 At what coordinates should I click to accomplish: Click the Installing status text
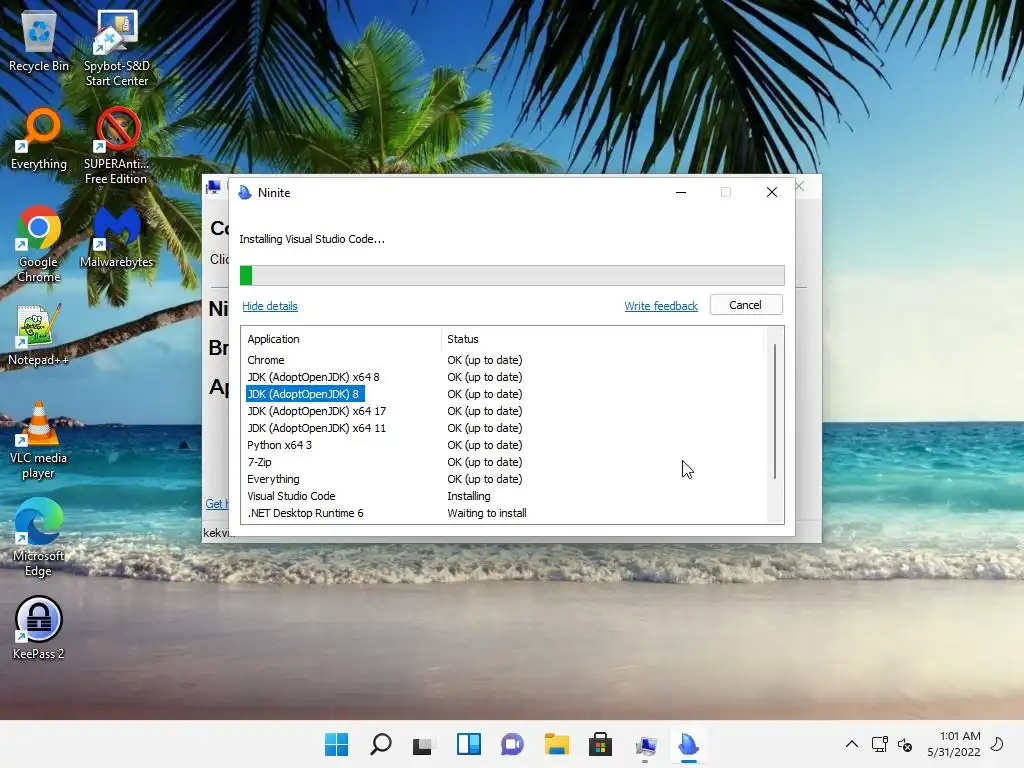tap(469, 496)
